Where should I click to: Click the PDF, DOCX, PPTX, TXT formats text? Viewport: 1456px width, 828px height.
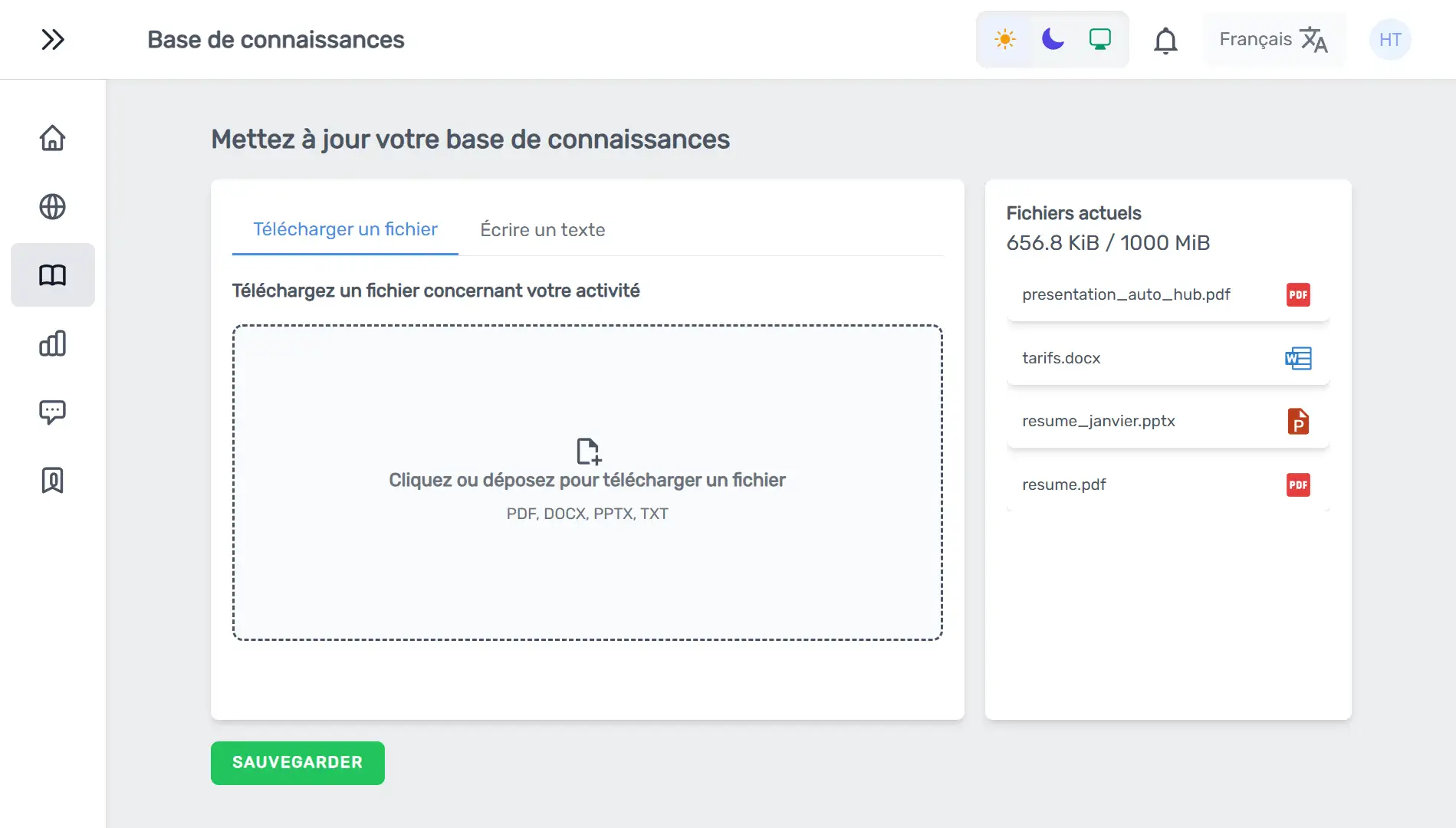587,514
